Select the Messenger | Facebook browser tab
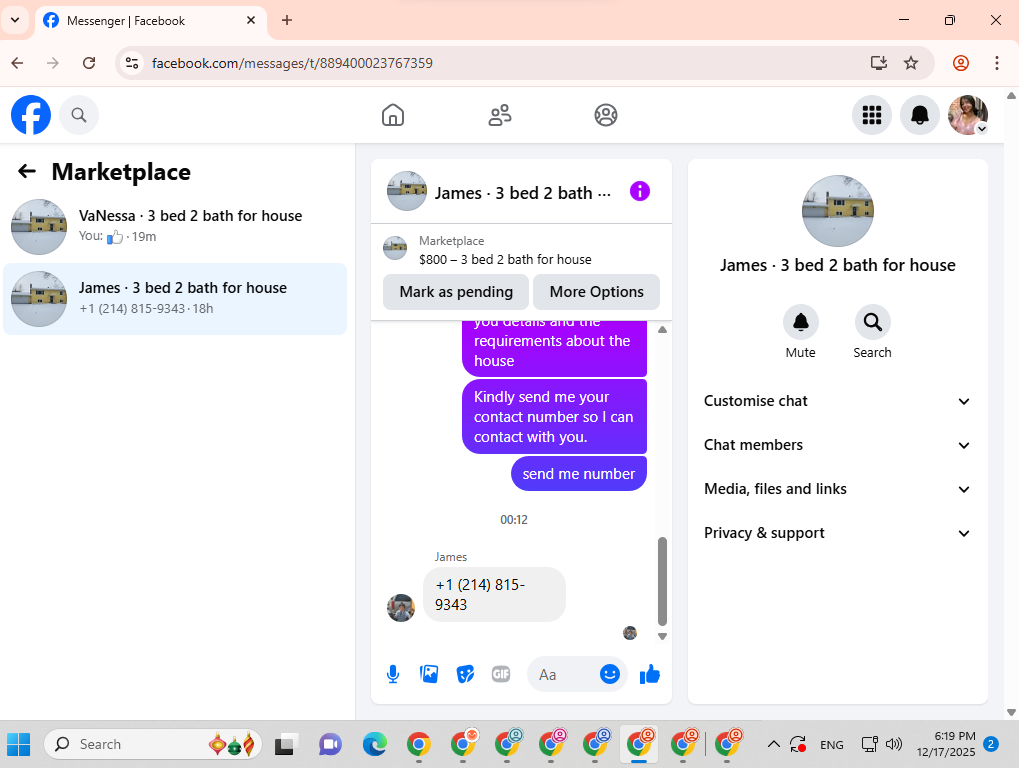Screen dimensions: 1019x768 [150, 21]
